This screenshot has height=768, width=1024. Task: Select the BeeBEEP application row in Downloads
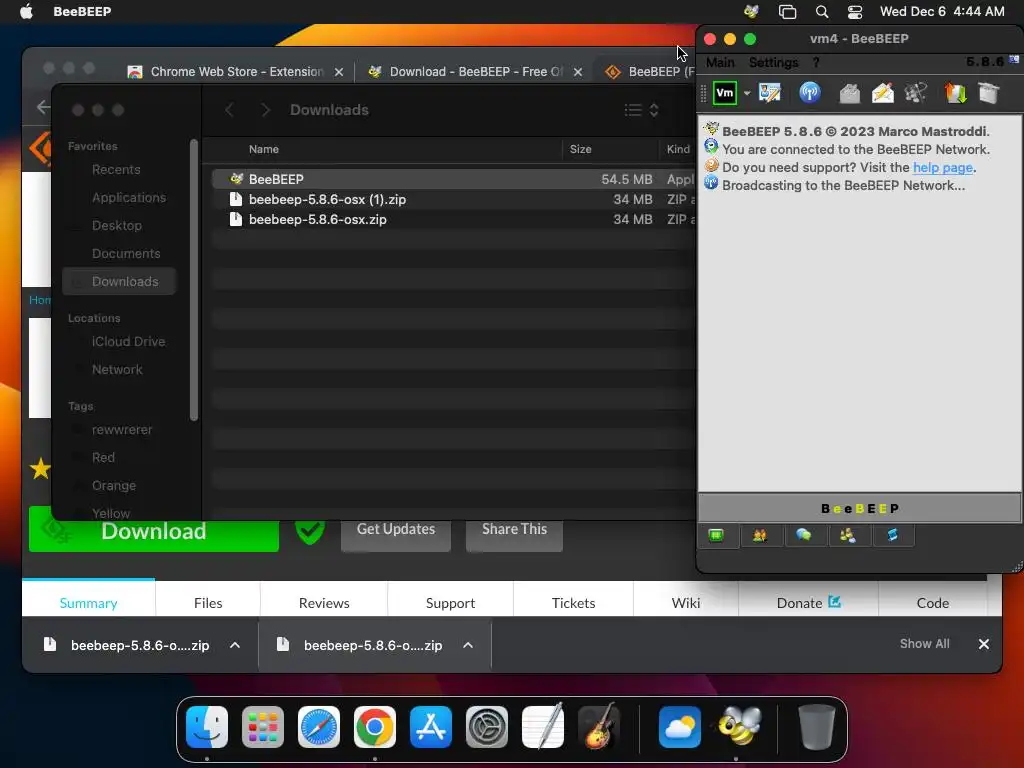pos(453,179)
